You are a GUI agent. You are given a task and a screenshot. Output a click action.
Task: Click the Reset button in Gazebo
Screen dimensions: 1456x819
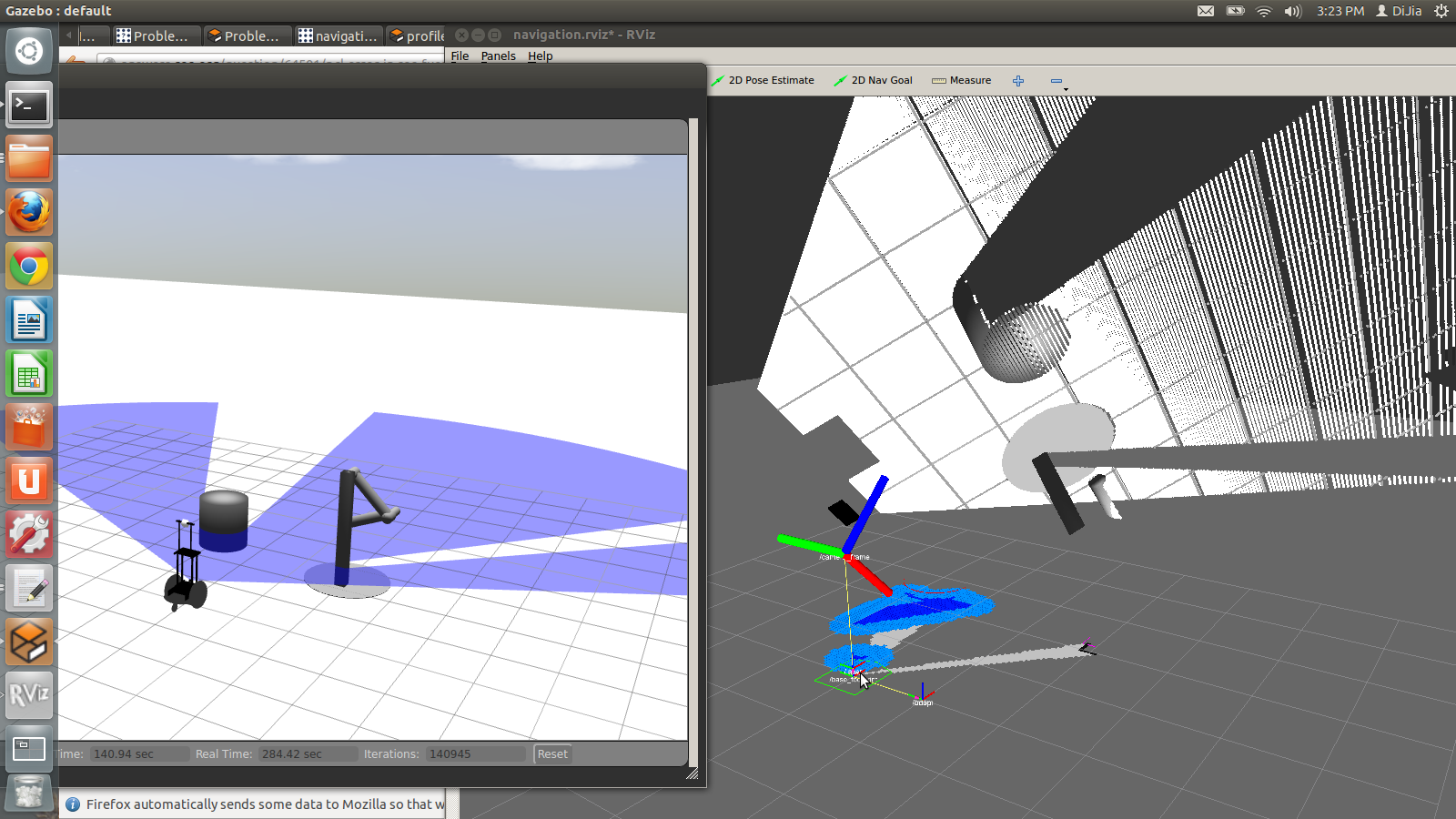point(552,753)
